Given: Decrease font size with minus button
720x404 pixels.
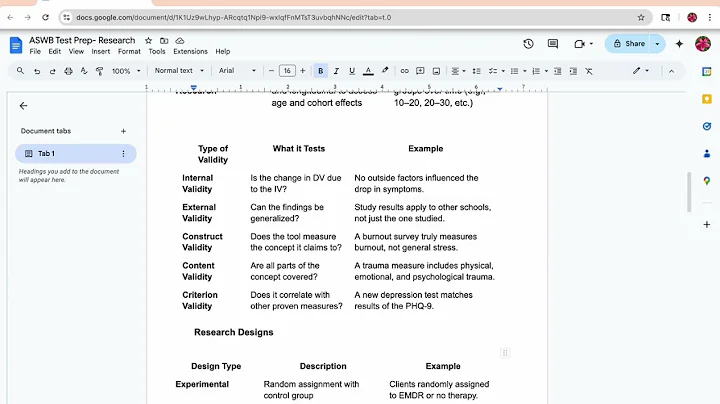Looking at the screenshot, I should pos(271,71).
